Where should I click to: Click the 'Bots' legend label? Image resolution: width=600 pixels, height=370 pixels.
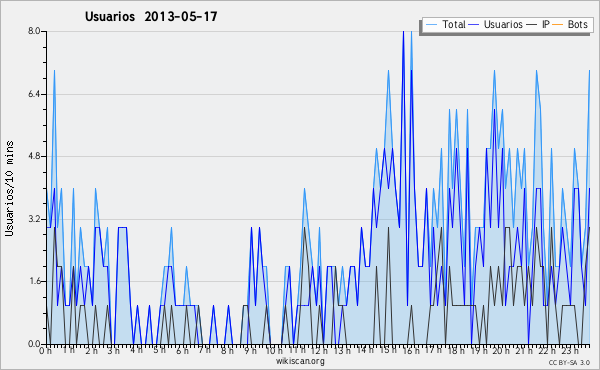click(577, 24)
